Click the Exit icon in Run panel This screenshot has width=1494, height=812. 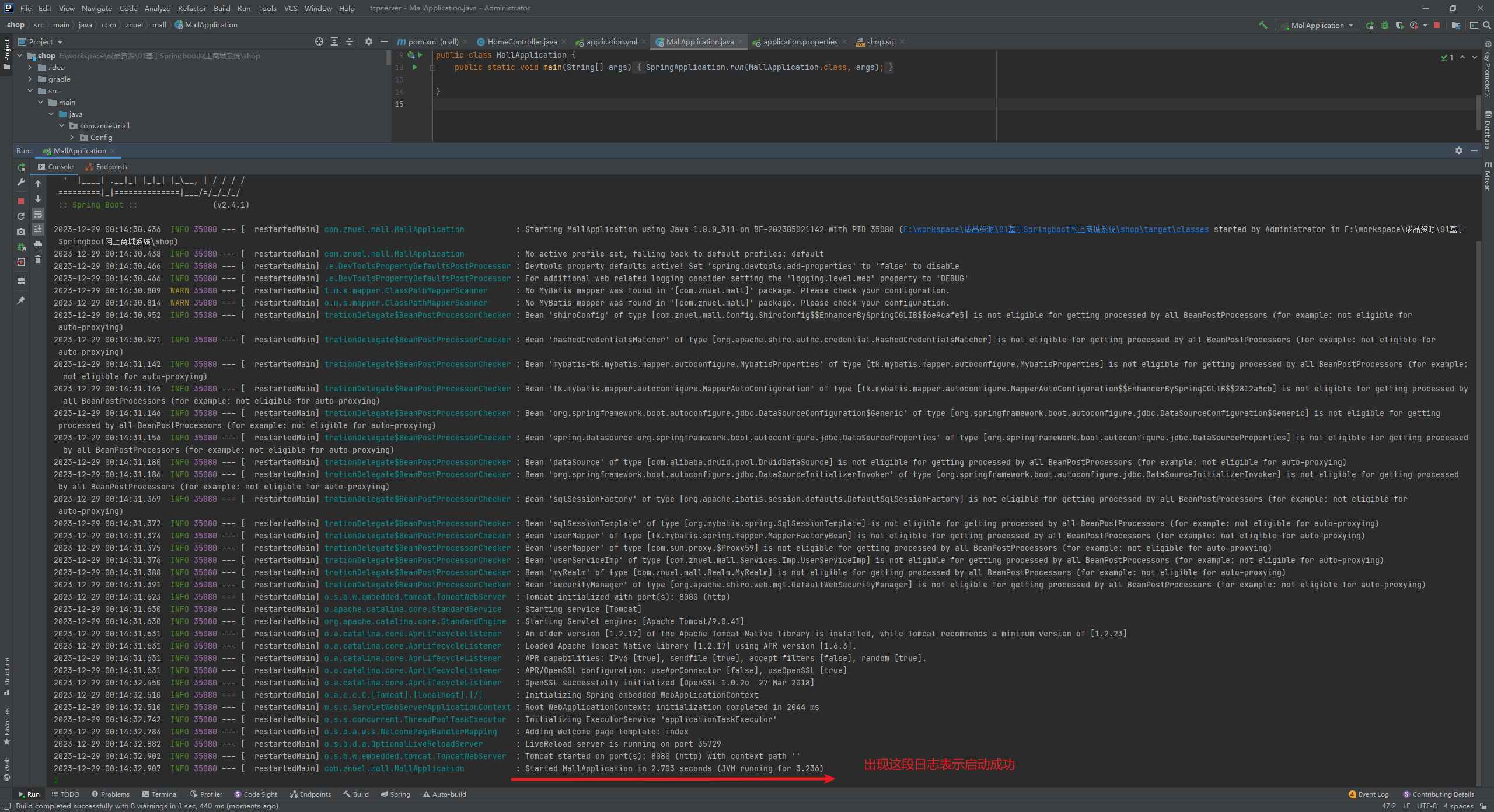[21, 262]
